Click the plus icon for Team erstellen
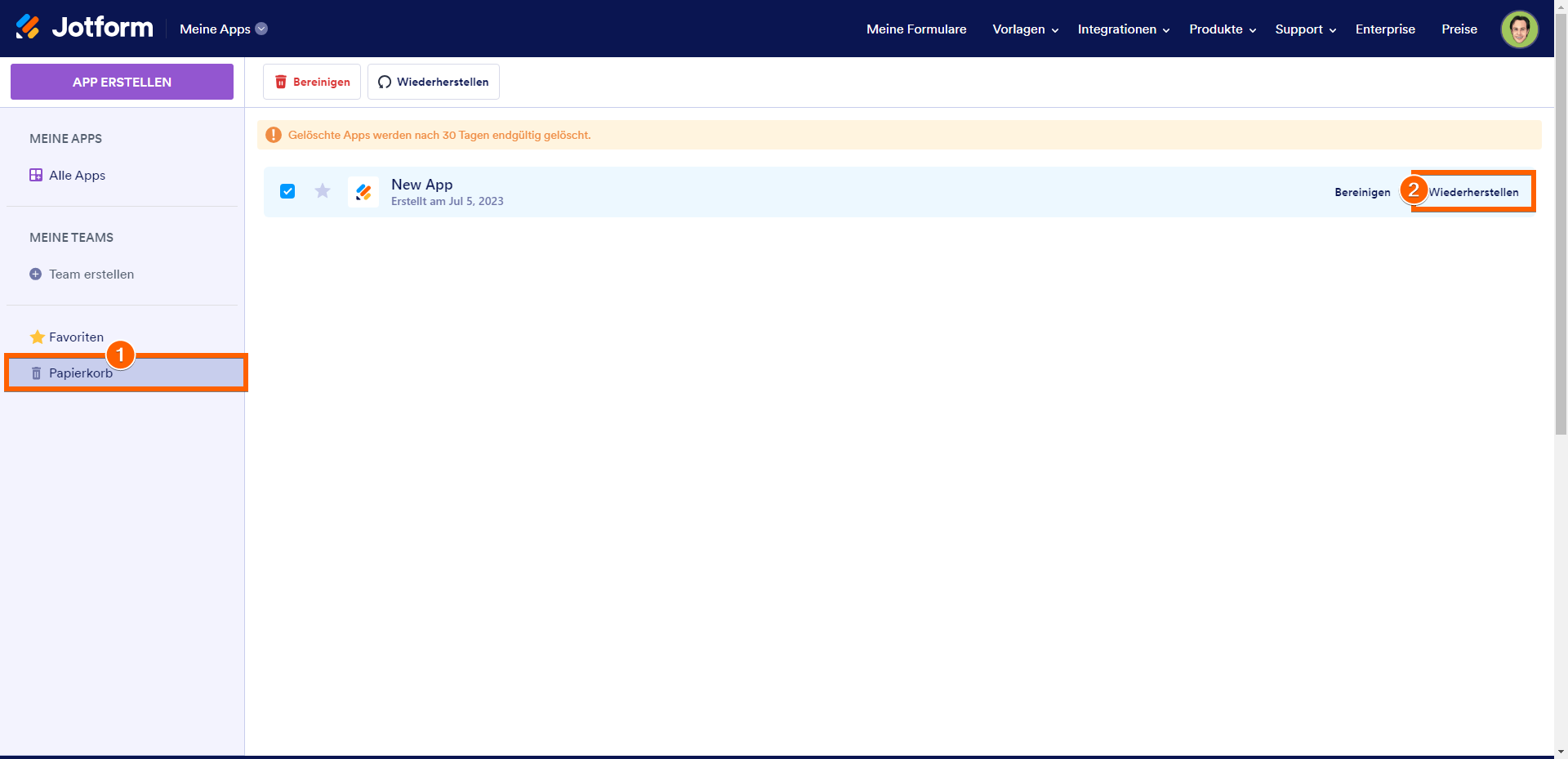 36,275
